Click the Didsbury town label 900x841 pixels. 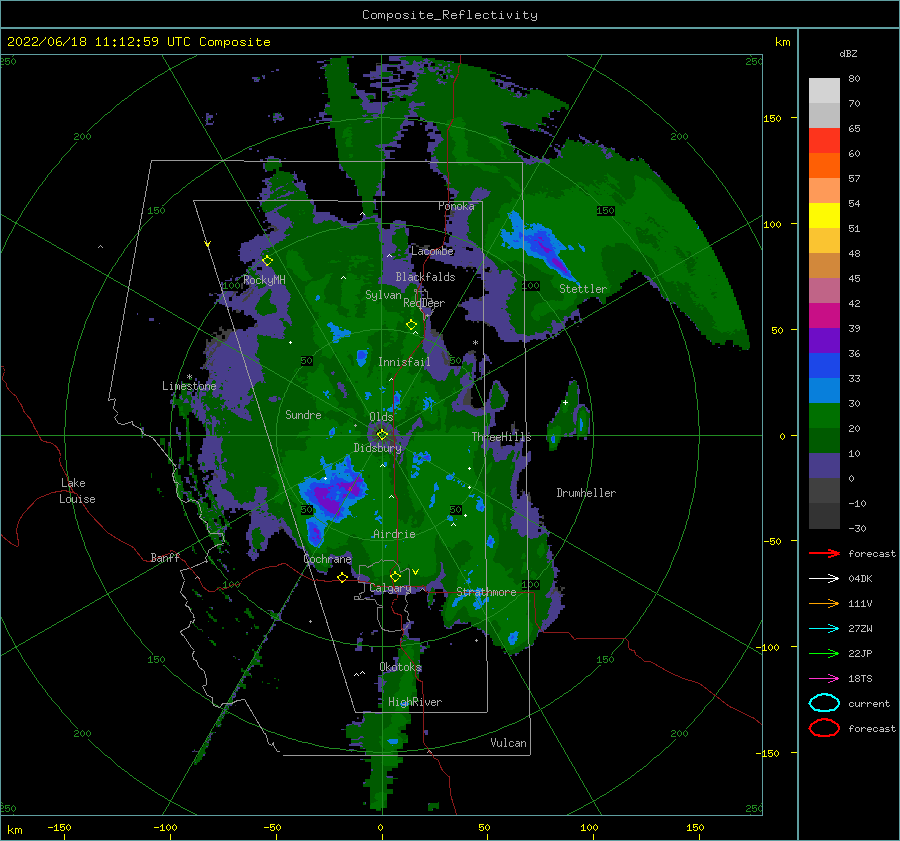point(378,448)
